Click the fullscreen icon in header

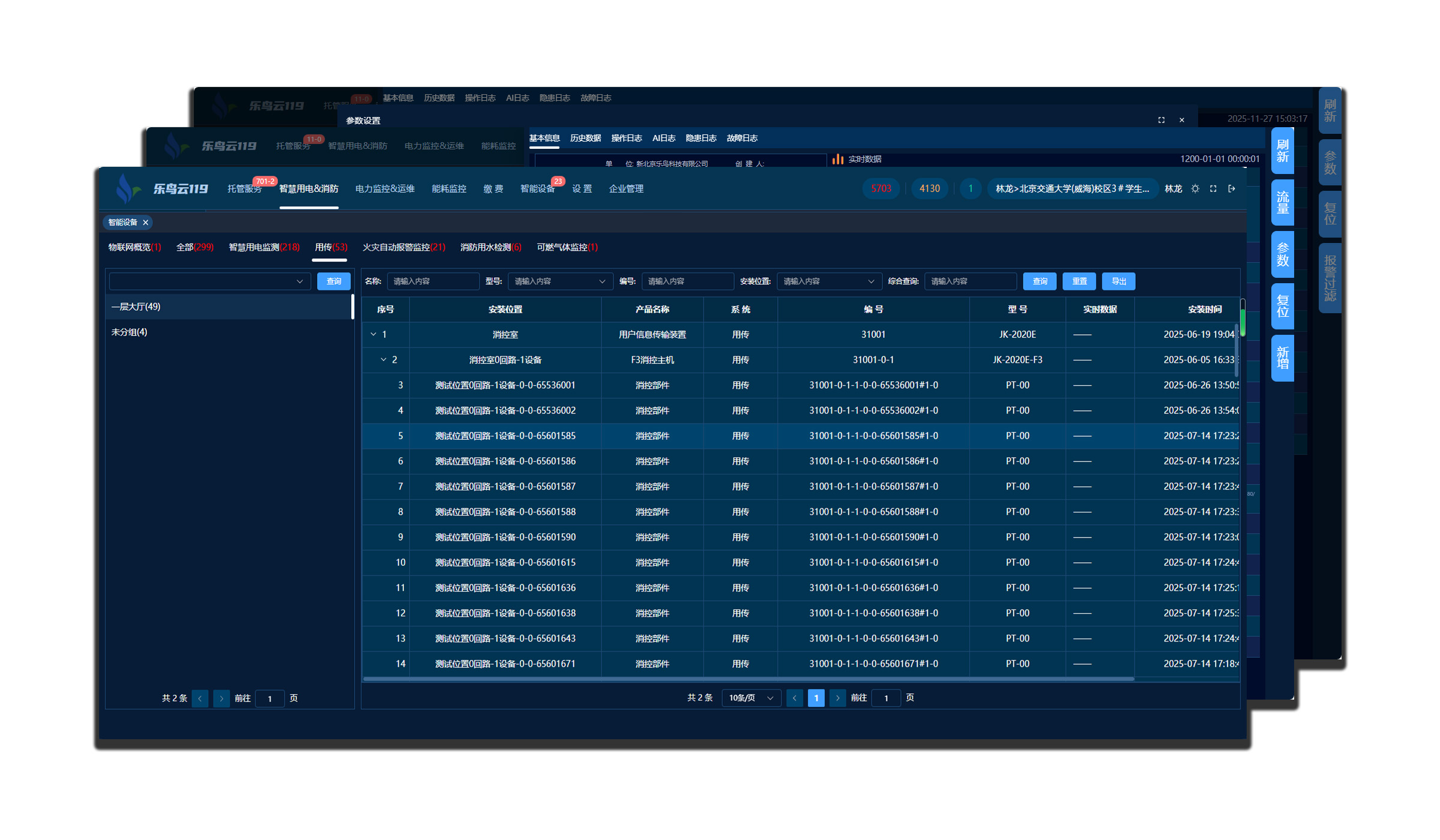tap(1213, 188)
